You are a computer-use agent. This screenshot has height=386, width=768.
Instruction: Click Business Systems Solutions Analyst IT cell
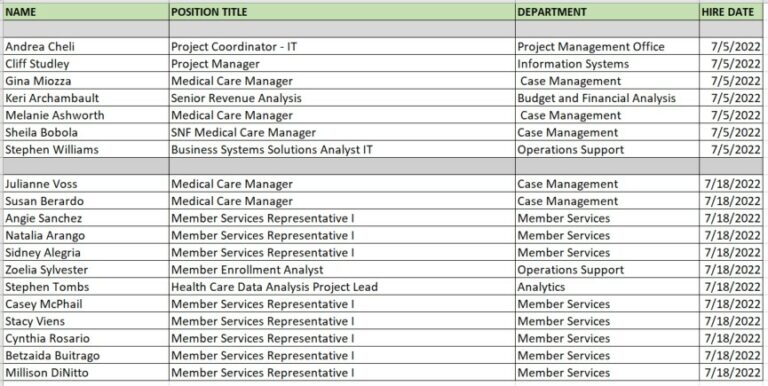pos(342,149)
